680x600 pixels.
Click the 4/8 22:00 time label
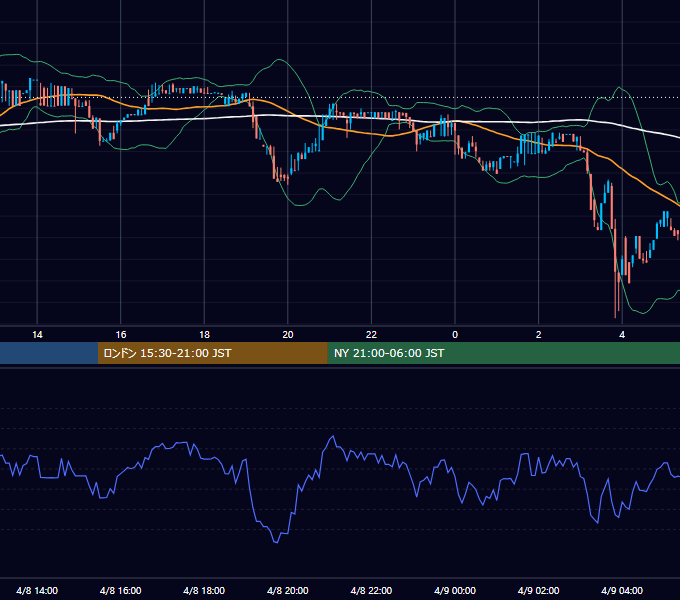(x=371, y=590)
